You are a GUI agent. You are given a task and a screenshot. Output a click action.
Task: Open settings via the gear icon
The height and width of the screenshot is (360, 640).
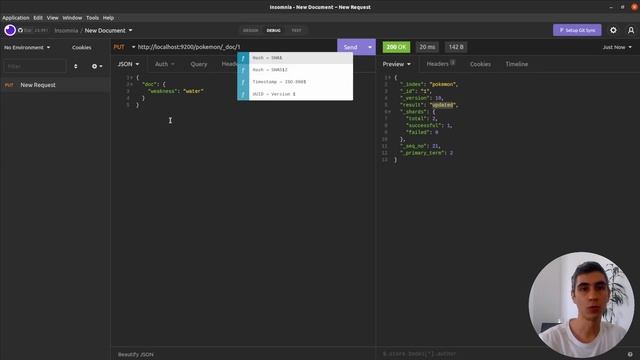[x=613, y=30]
